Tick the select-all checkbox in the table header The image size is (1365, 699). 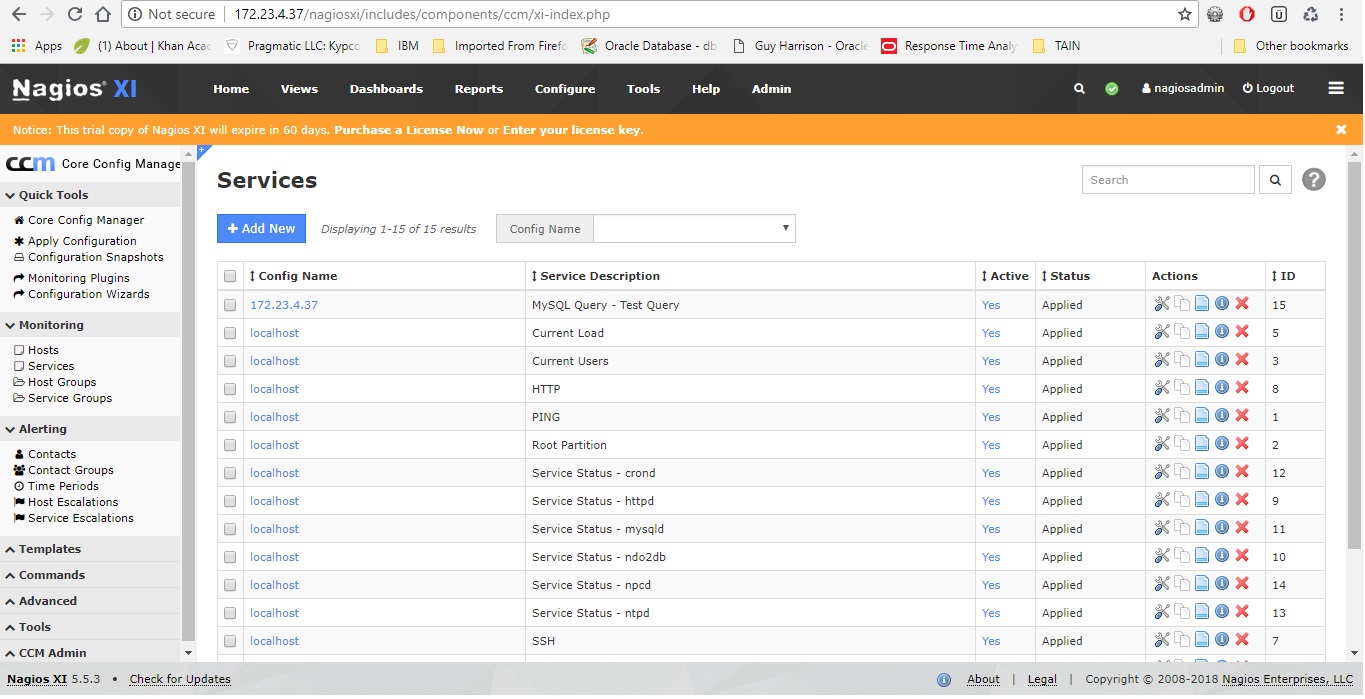click(x=230, y=276)
